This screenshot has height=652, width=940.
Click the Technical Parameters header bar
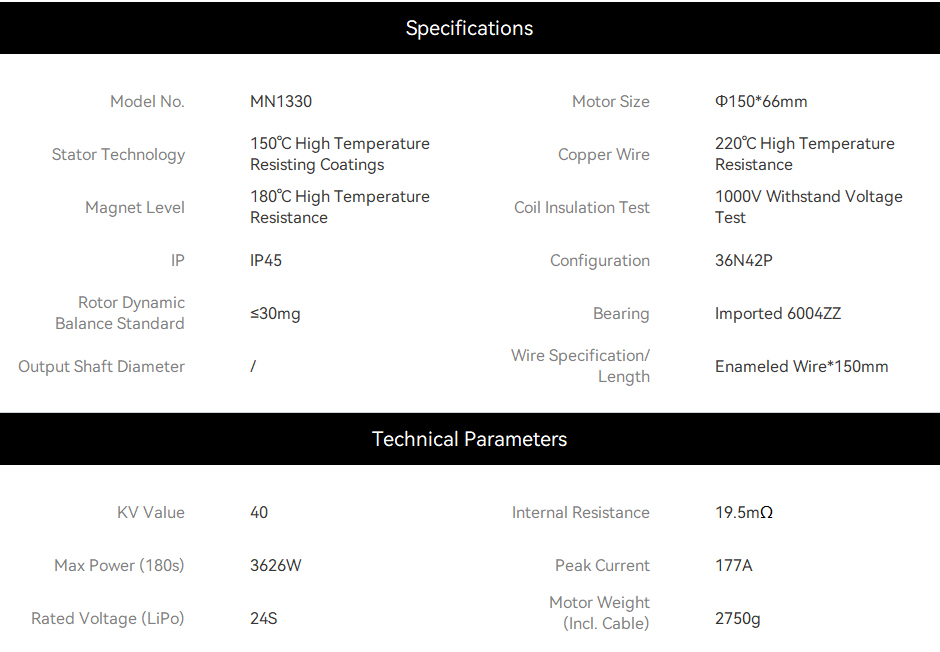(x=470, y=439)
